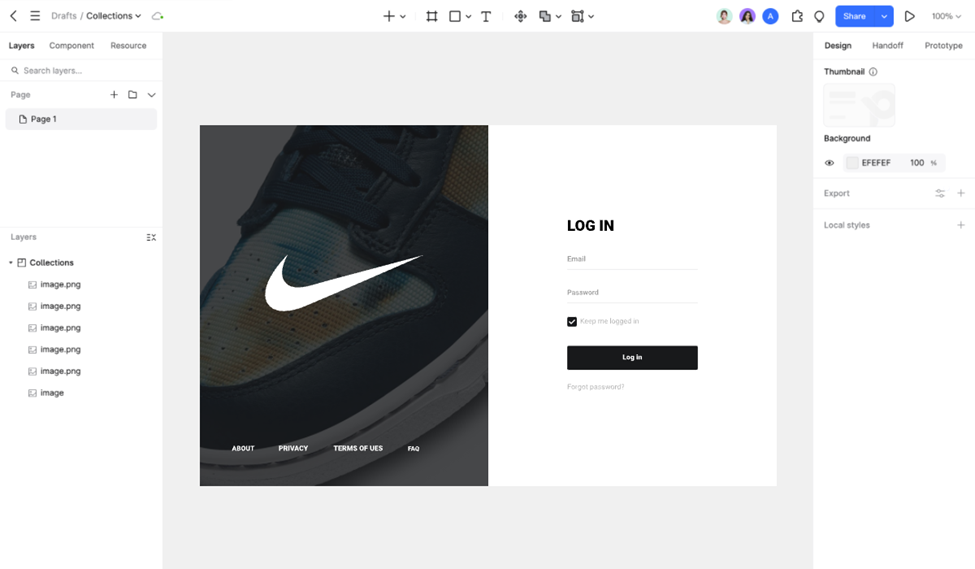Click the Share button
The image size is (975, 569).
[x=854, y=16]
